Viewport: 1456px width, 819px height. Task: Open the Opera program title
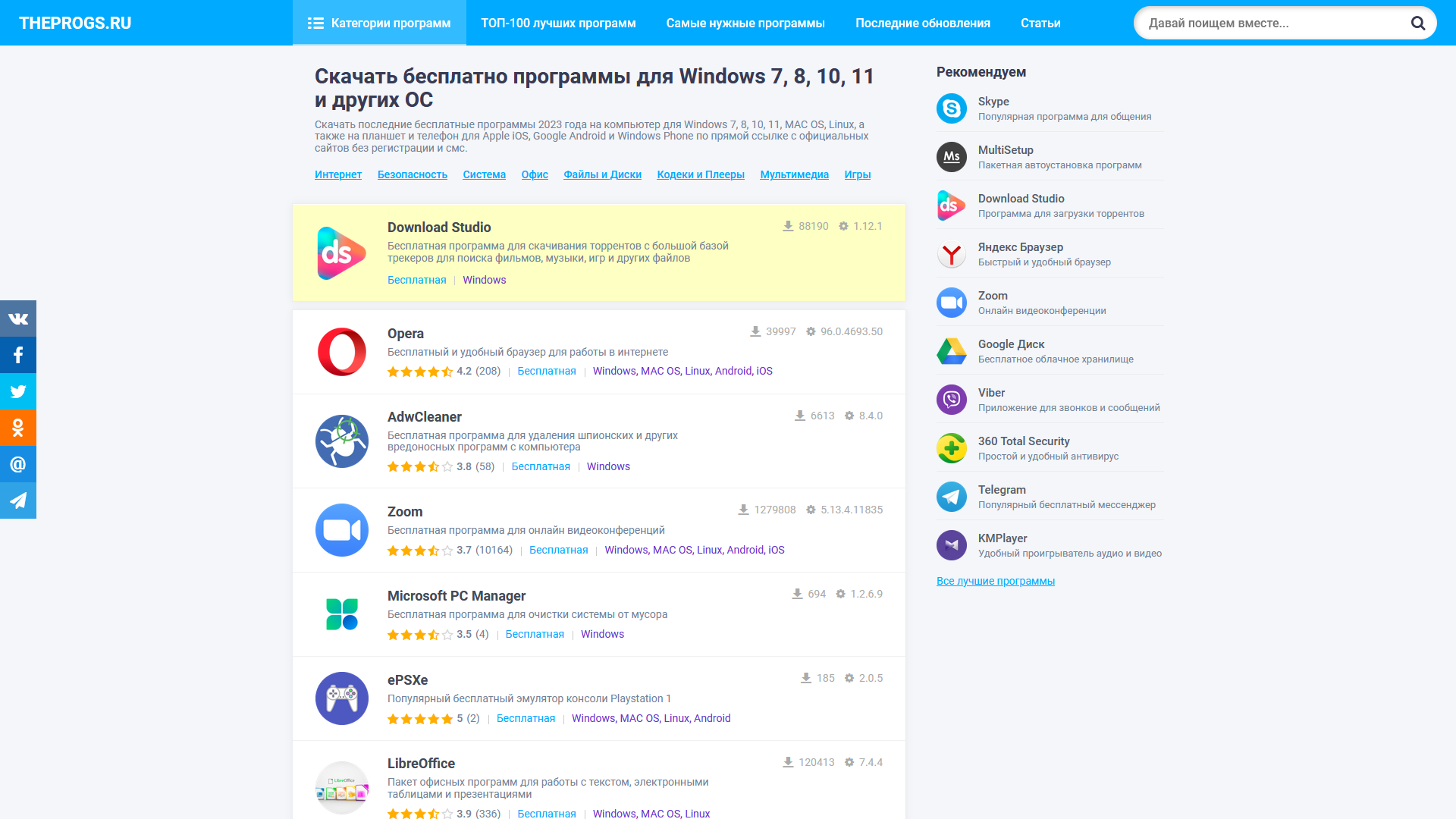[x=406, y=334]
